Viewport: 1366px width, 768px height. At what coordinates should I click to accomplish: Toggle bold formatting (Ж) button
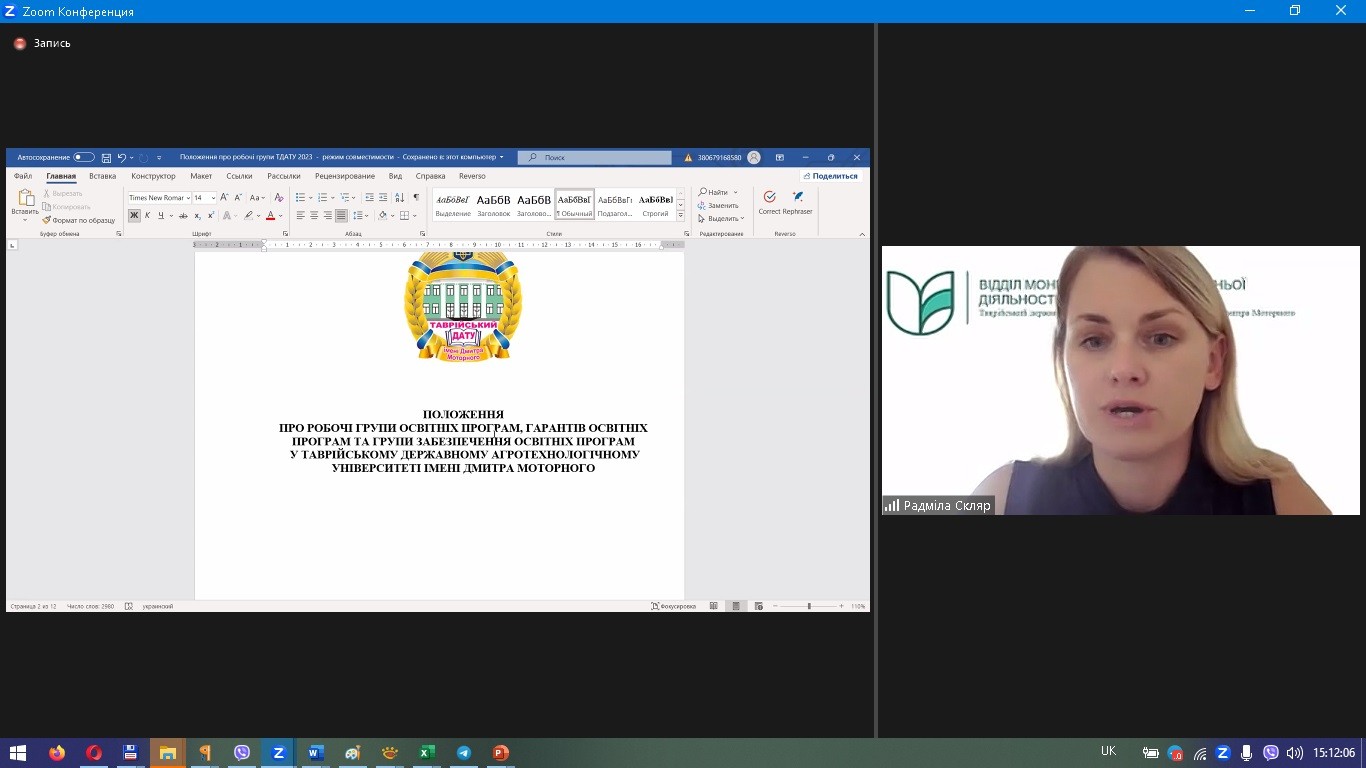click(x=134, y=215)
